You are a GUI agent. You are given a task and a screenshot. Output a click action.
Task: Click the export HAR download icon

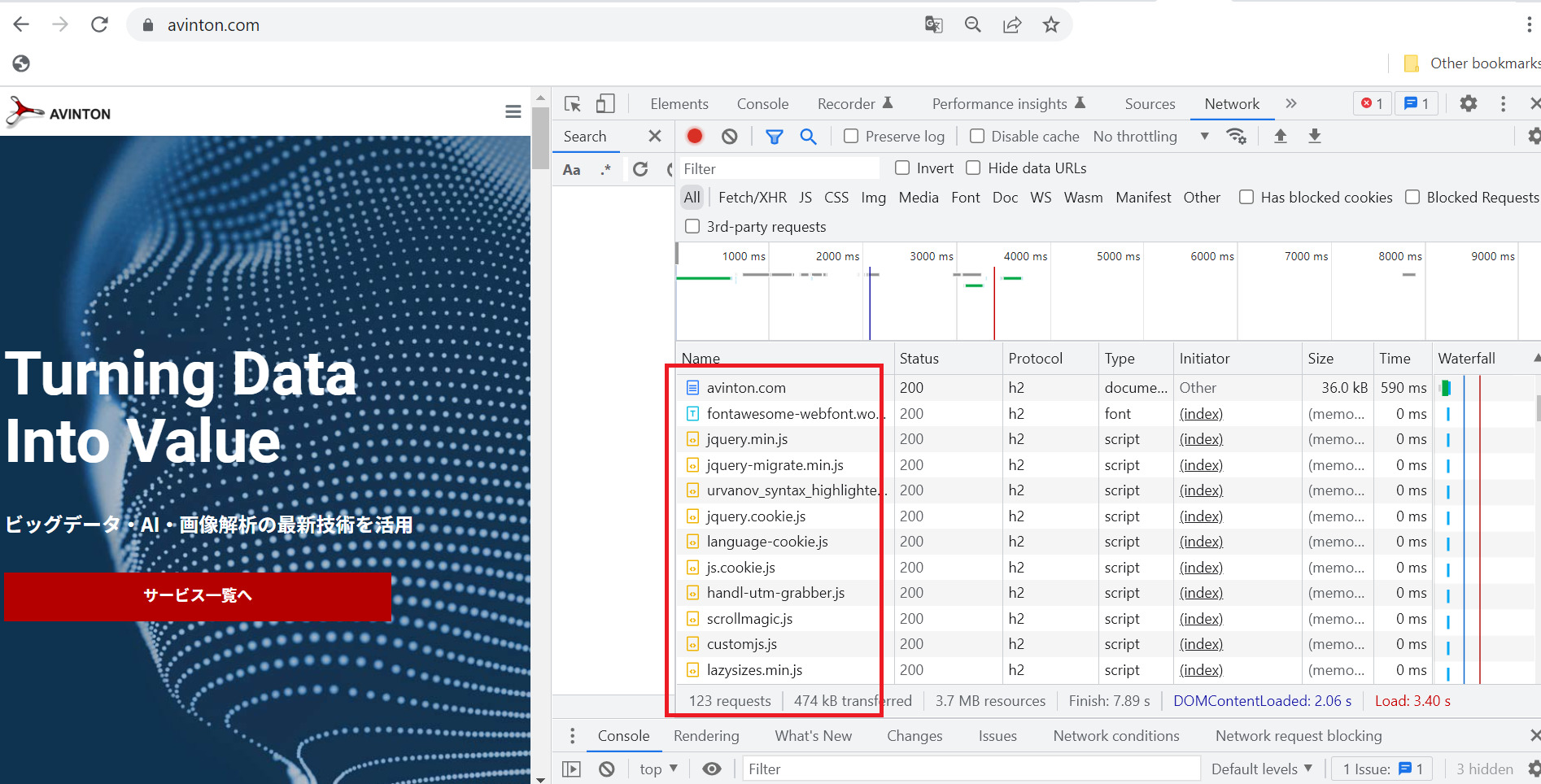(x=1314, y=137)
